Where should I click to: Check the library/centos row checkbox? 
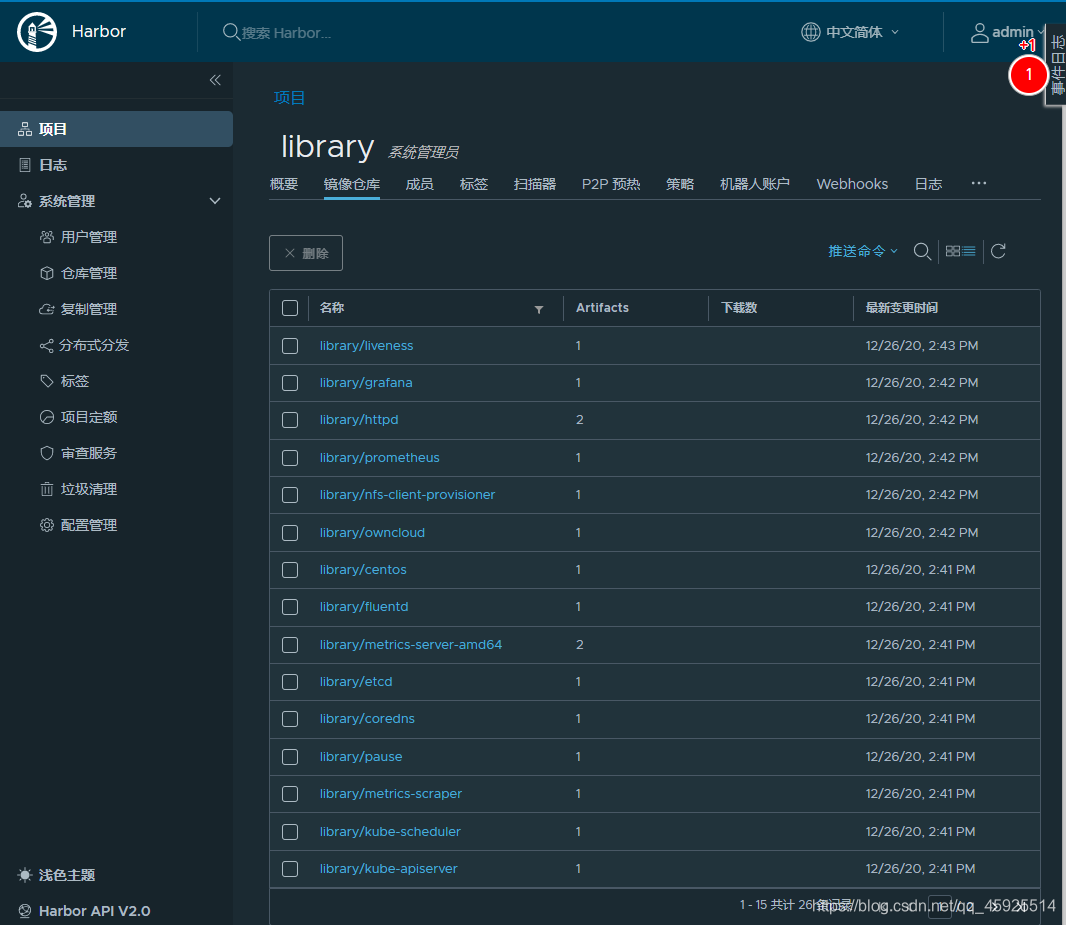tap(290, 570)
